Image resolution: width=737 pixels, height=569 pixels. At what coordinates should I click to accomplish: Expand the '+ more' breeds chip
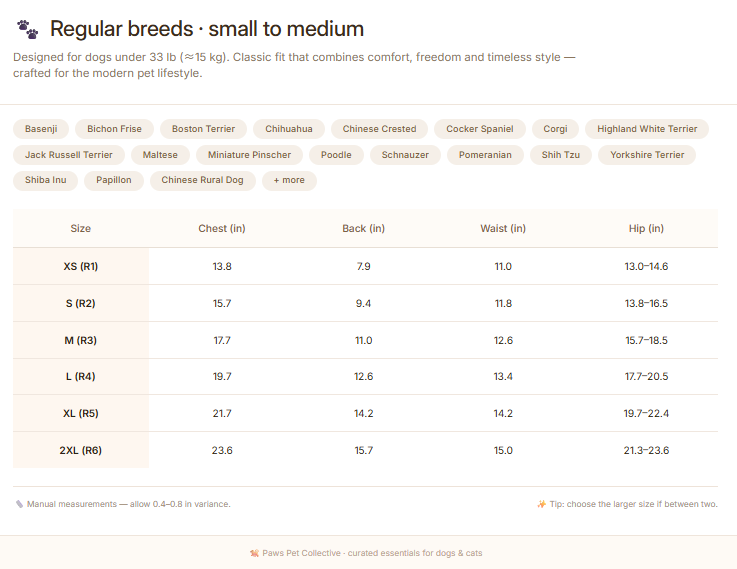tap(289, 180)
